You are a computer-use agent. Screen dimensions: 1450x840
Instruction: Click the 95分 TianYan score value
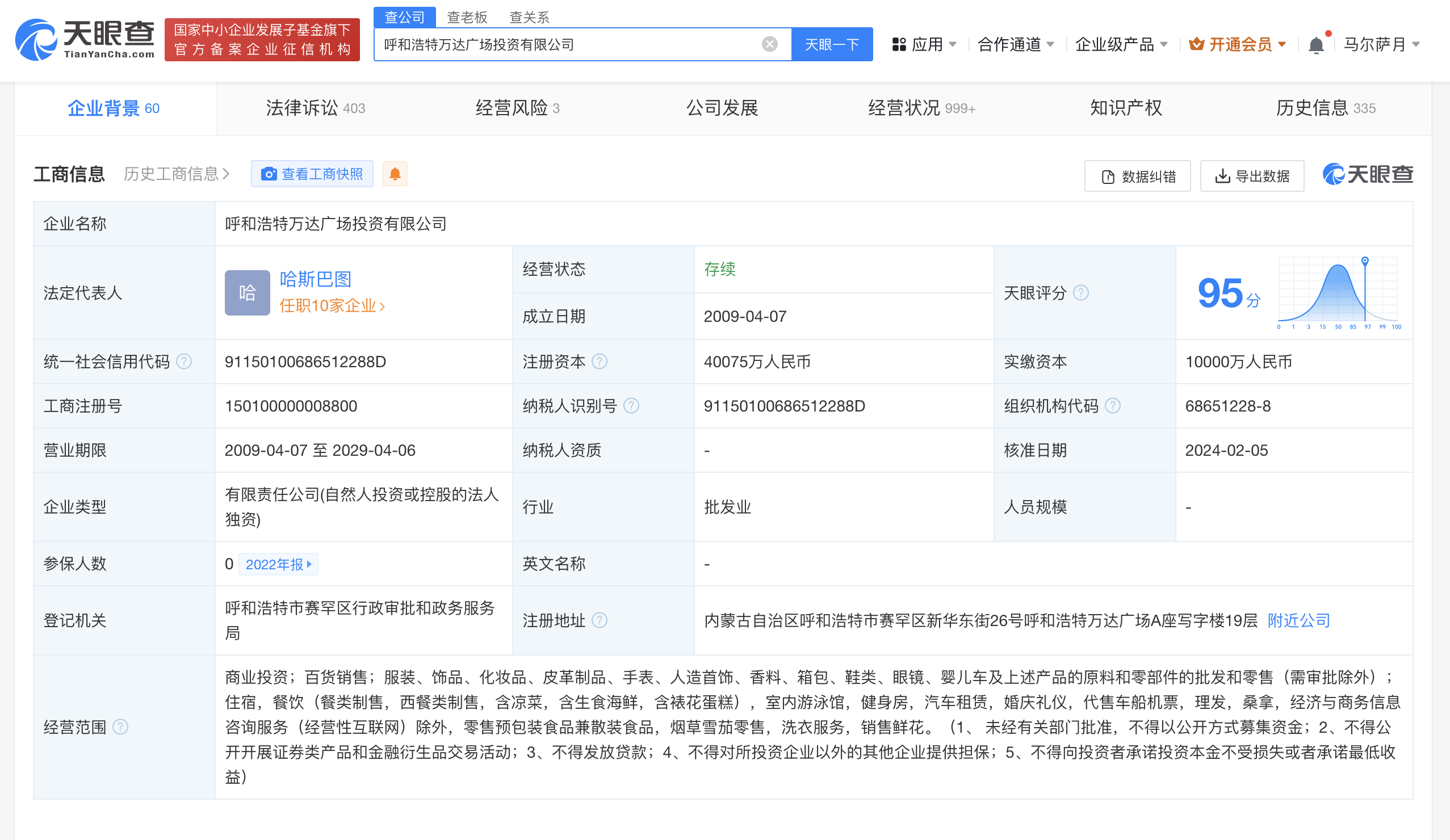[1229, 293]
